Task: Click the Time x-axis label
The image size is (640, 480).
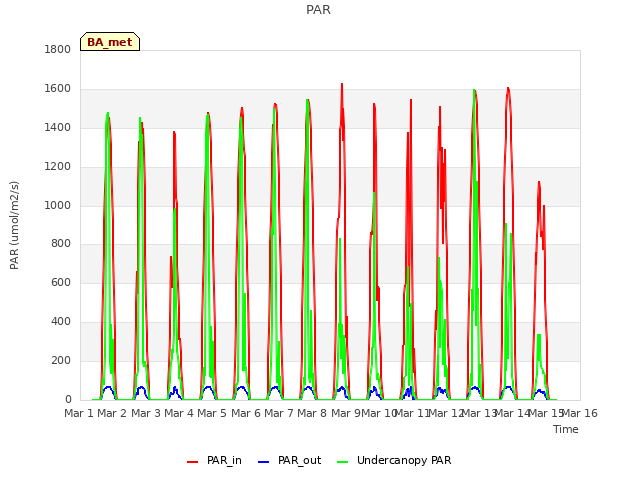Action: [x=566, y=429]
